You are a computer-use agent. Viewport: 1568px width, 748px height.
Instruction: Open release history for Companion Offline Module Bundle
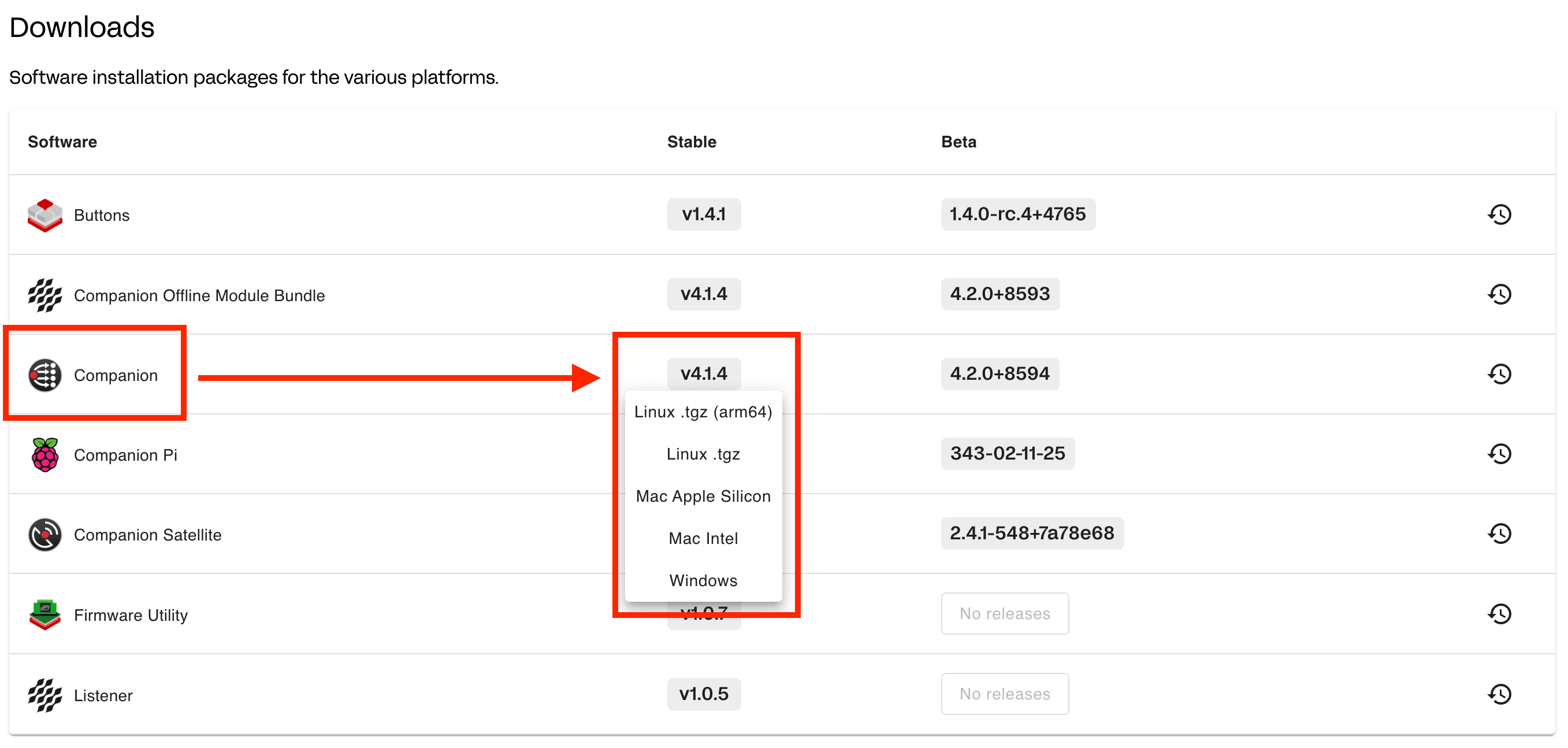1499,294
